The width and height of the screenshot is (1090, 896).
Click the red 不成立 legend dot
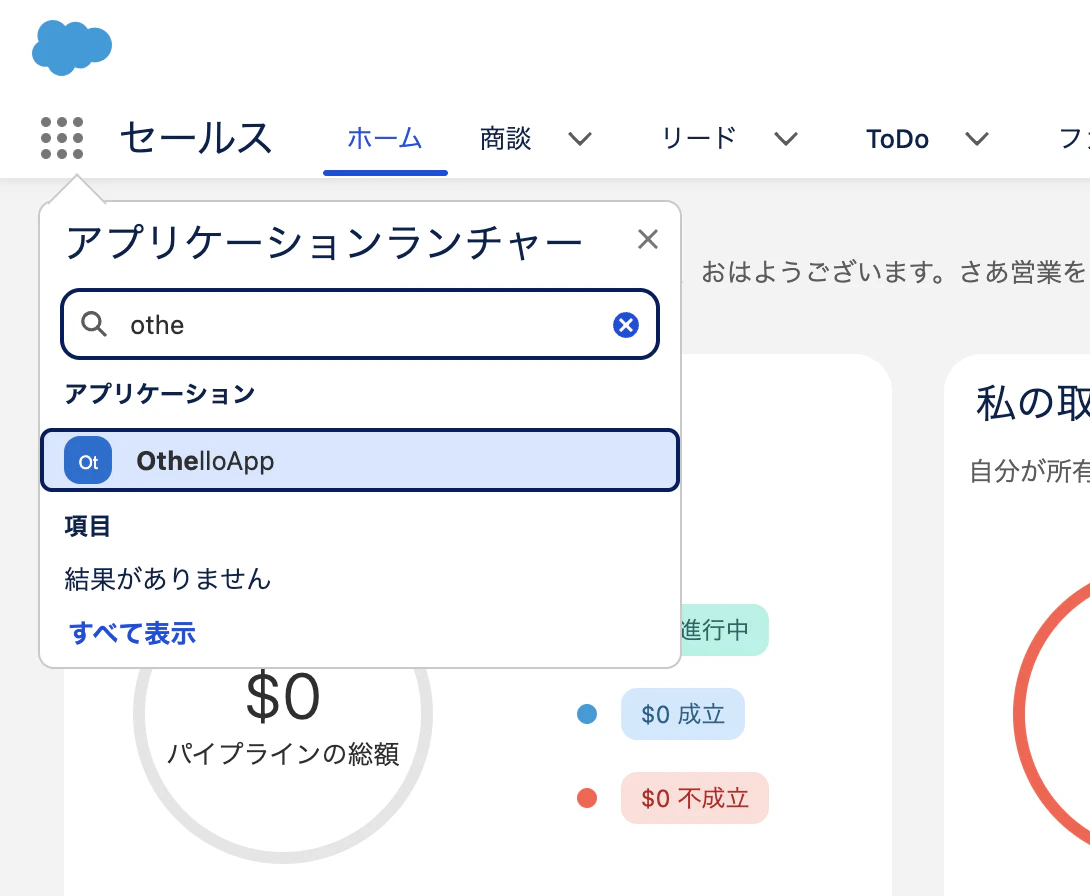coord(587,798)
